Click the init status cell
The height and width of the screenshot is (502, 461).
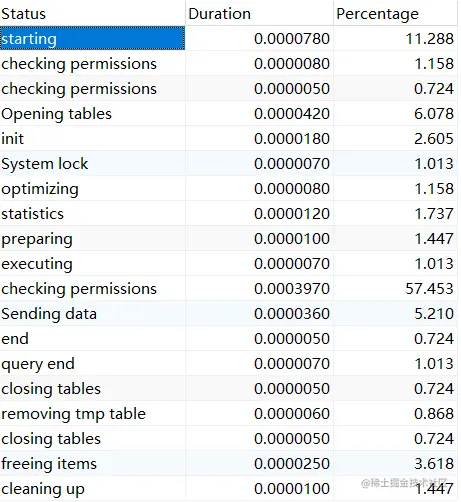coord(92,138)
